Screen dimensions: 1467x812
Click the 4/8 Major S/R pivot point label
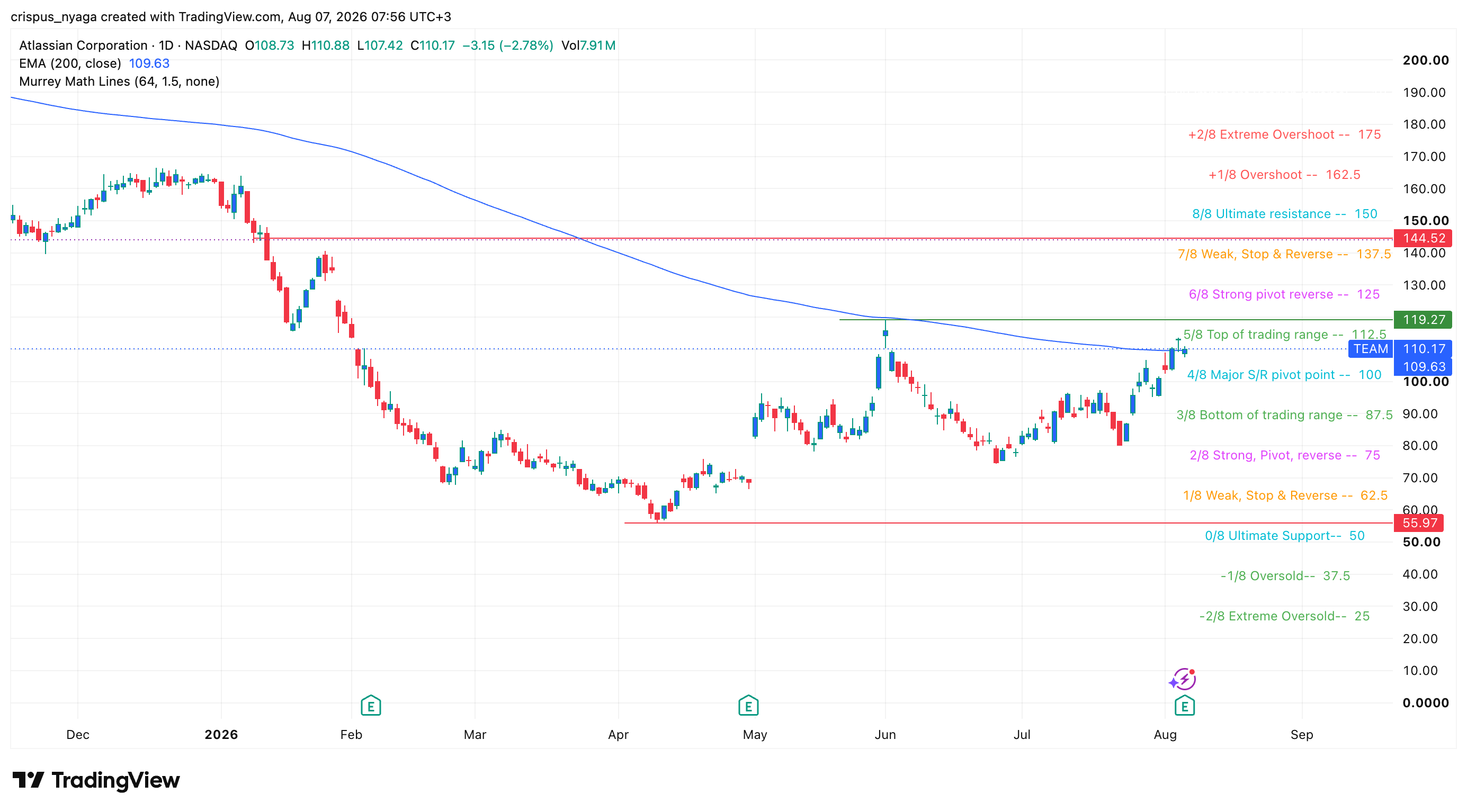click(1284, 374)
